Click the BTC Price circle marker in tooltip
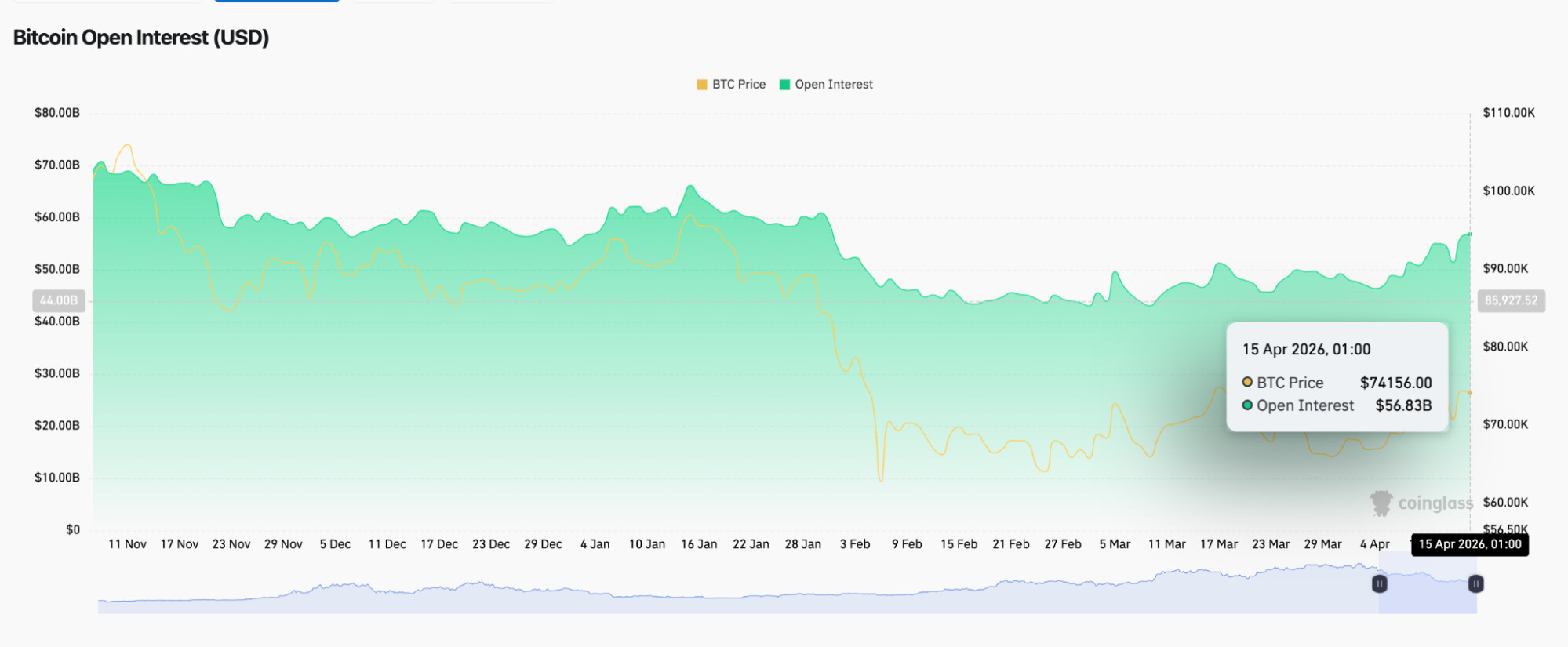Image resolution: width=1568 pixels, height=647 pixels. coord(1247,383)
